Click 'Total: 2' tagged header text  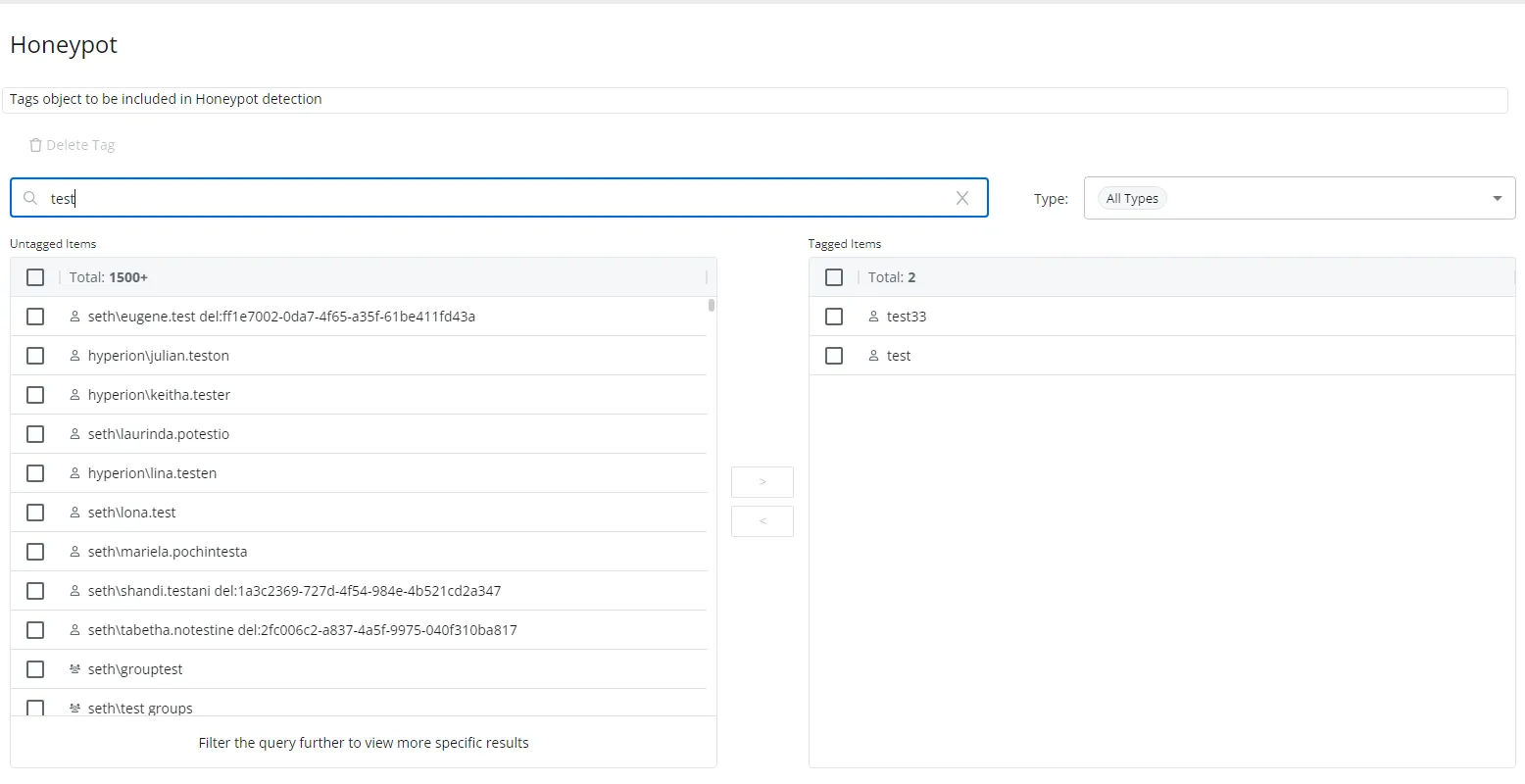pyautogui.click(x=892, y=277)
